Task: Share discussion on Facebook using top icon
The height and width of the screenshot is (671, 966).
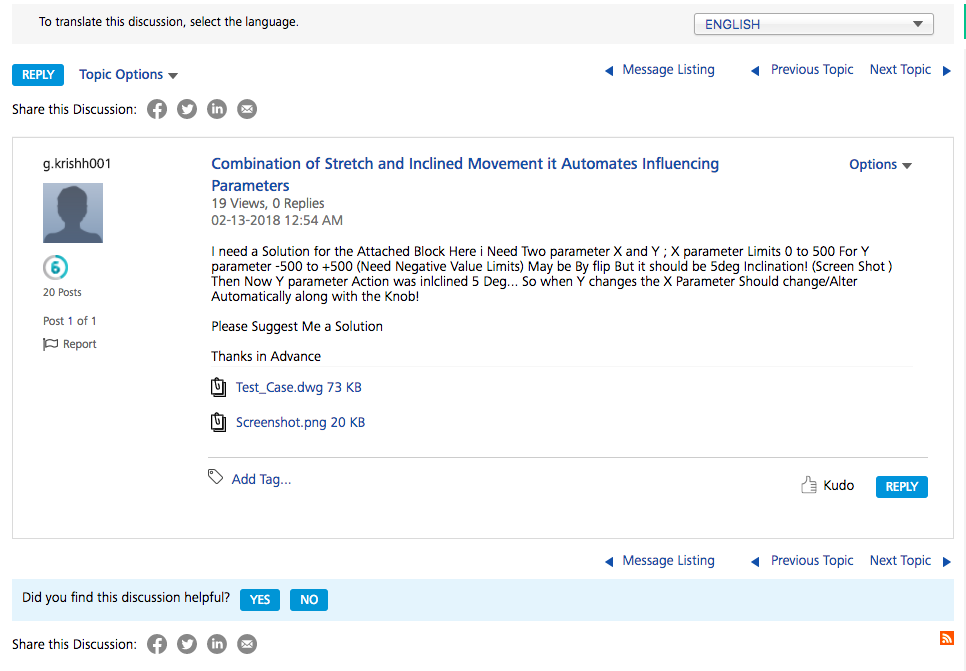Action: 157,109
